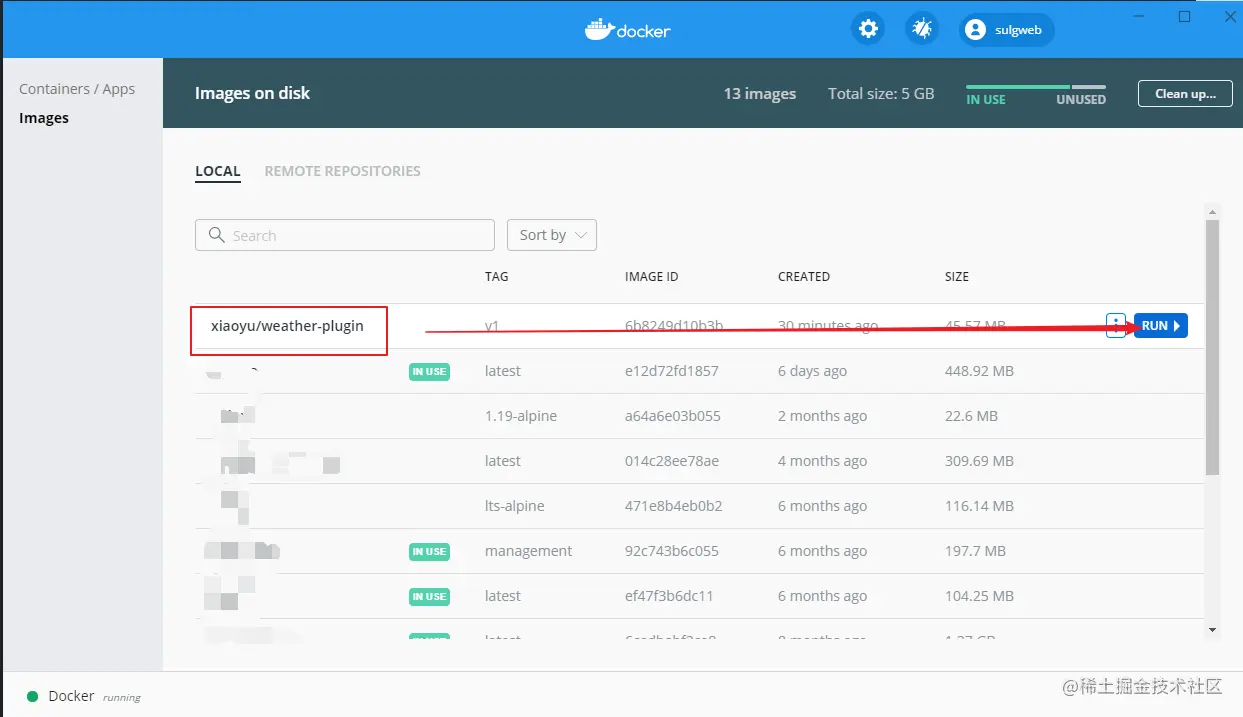Screen dimensions: 1243x717
Task: Click the image list vertical scrollbar
Action: (1213, 347)
